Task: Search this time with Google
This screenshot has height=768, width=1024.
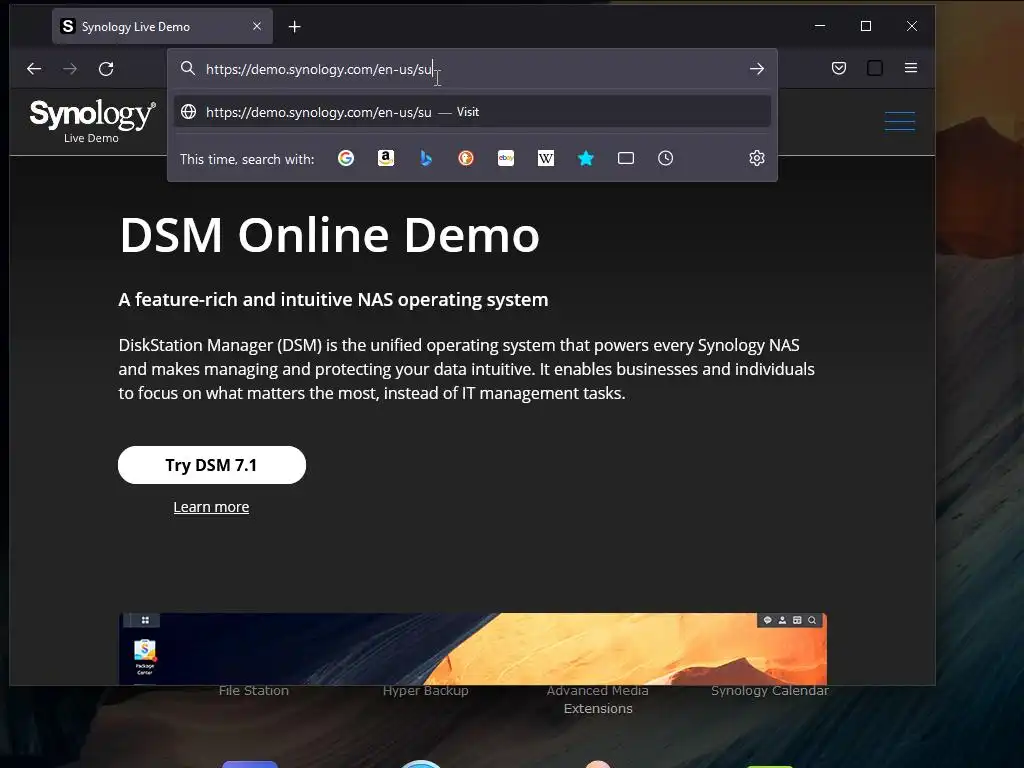Action: tap(346, 158)
